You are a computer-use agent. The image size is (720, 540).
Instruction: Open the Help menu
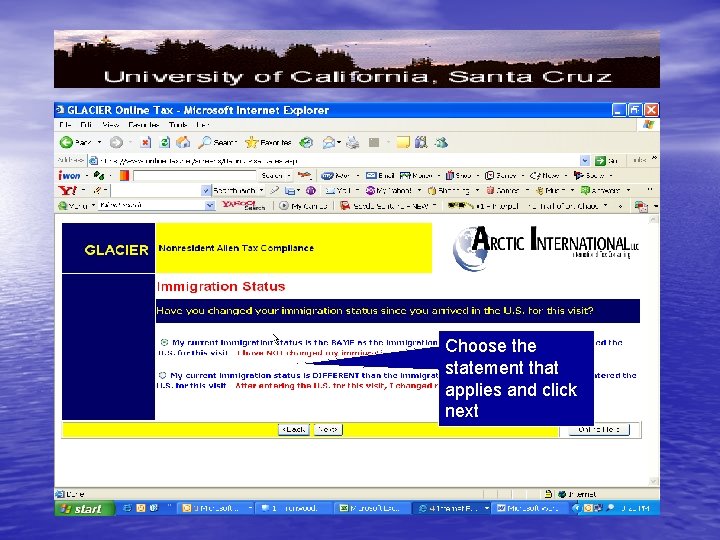point(202,124)
